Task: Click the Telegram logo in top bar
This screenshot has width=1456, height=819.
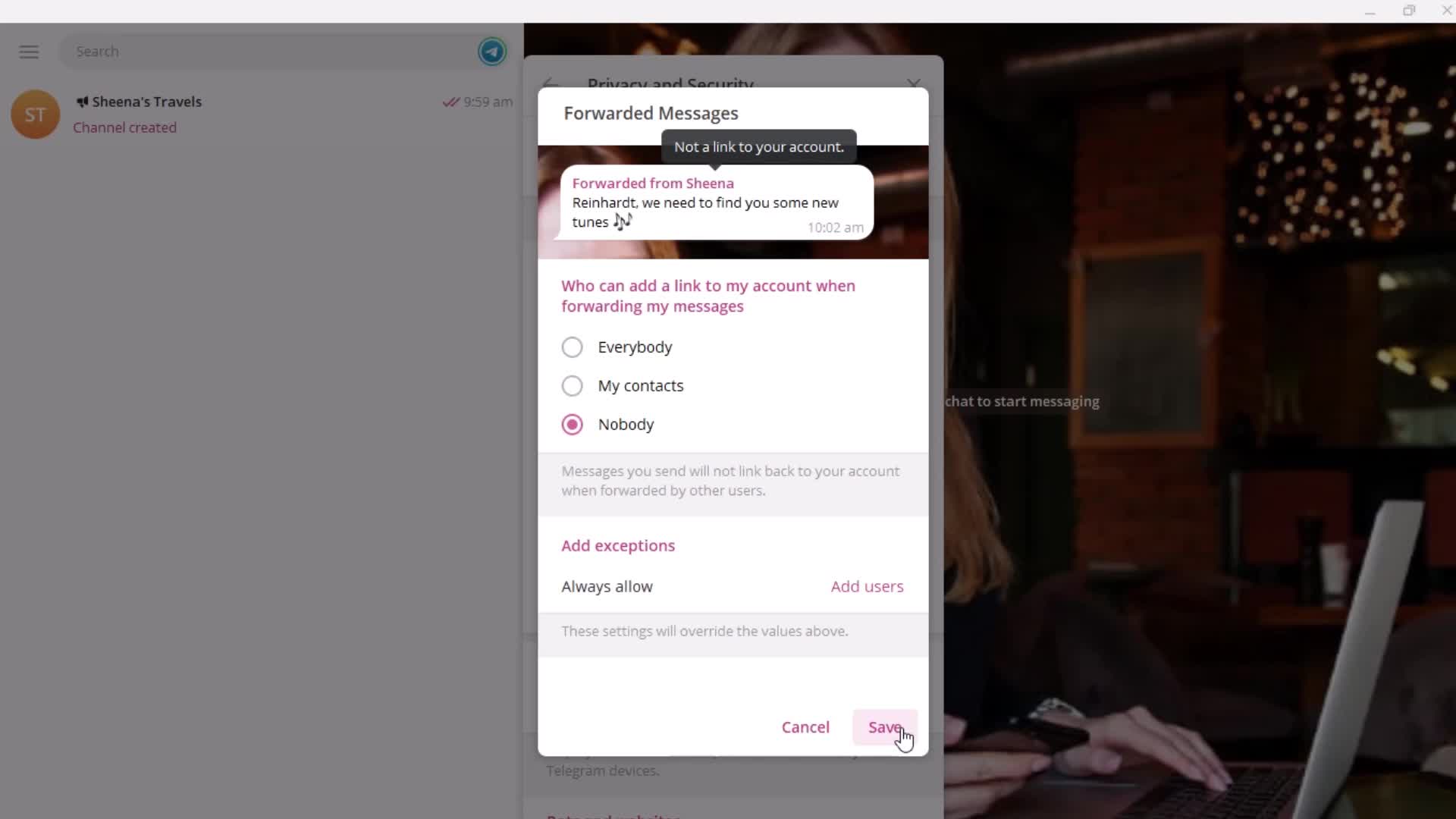Action: click(x=493, y=51)
